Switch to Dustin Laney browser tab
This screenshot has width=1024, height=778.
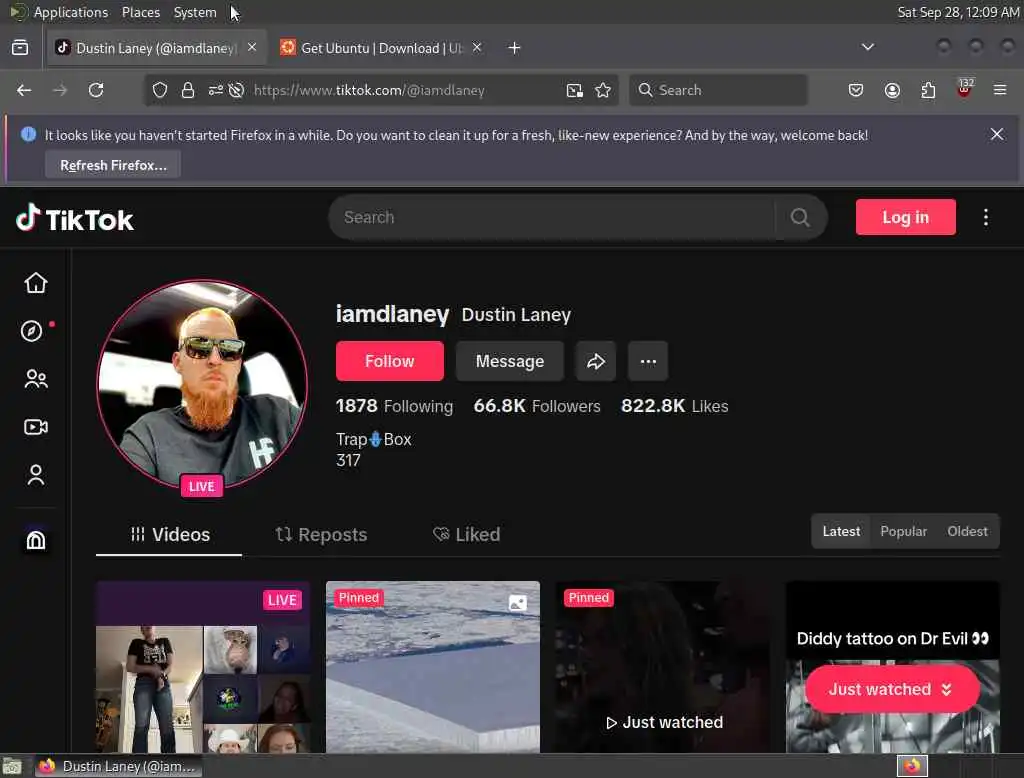(x=157, y=48)
